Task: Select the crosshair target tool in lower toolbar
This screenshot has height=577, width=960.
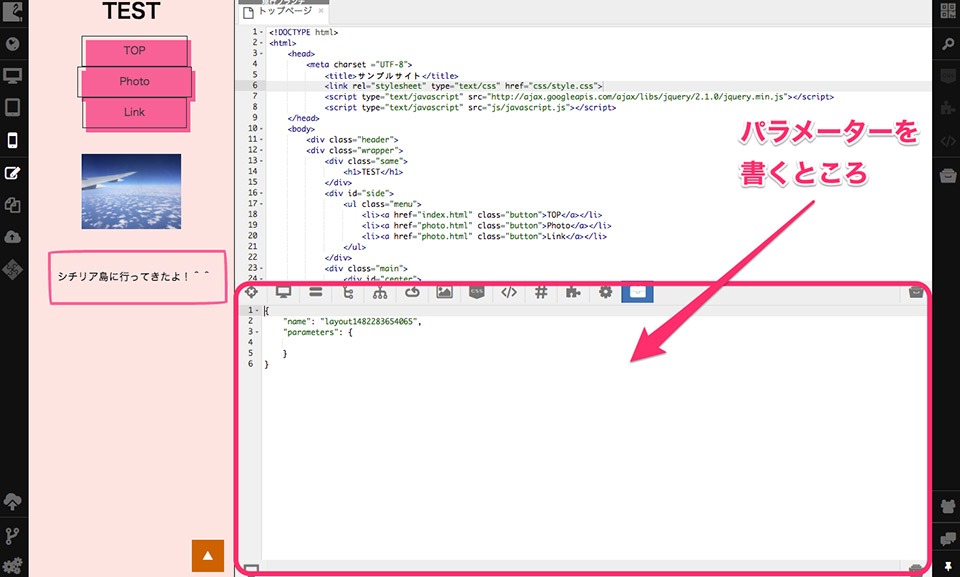Action: 252,292
